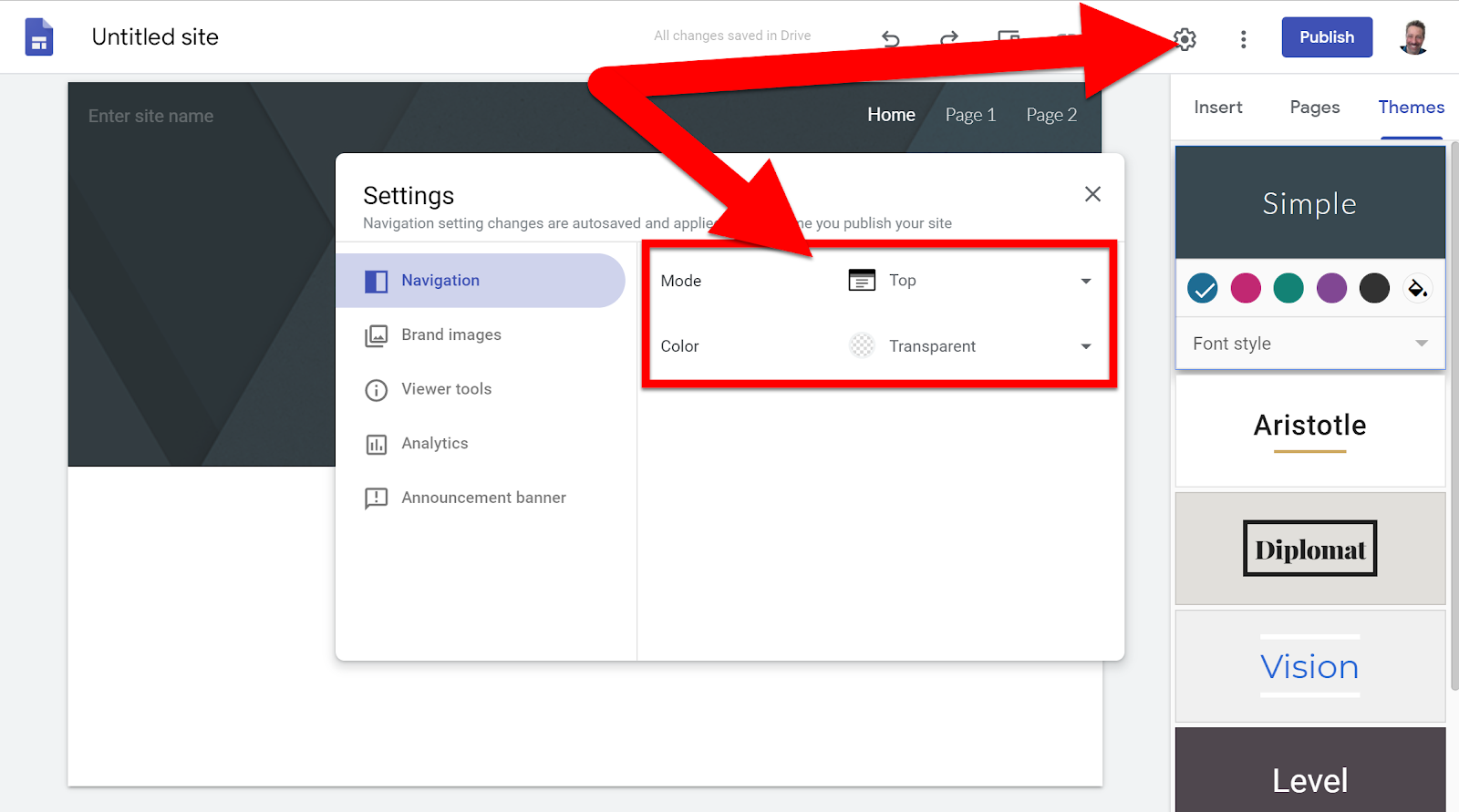Go to Page 2 in site navigation

[1051, 115]
